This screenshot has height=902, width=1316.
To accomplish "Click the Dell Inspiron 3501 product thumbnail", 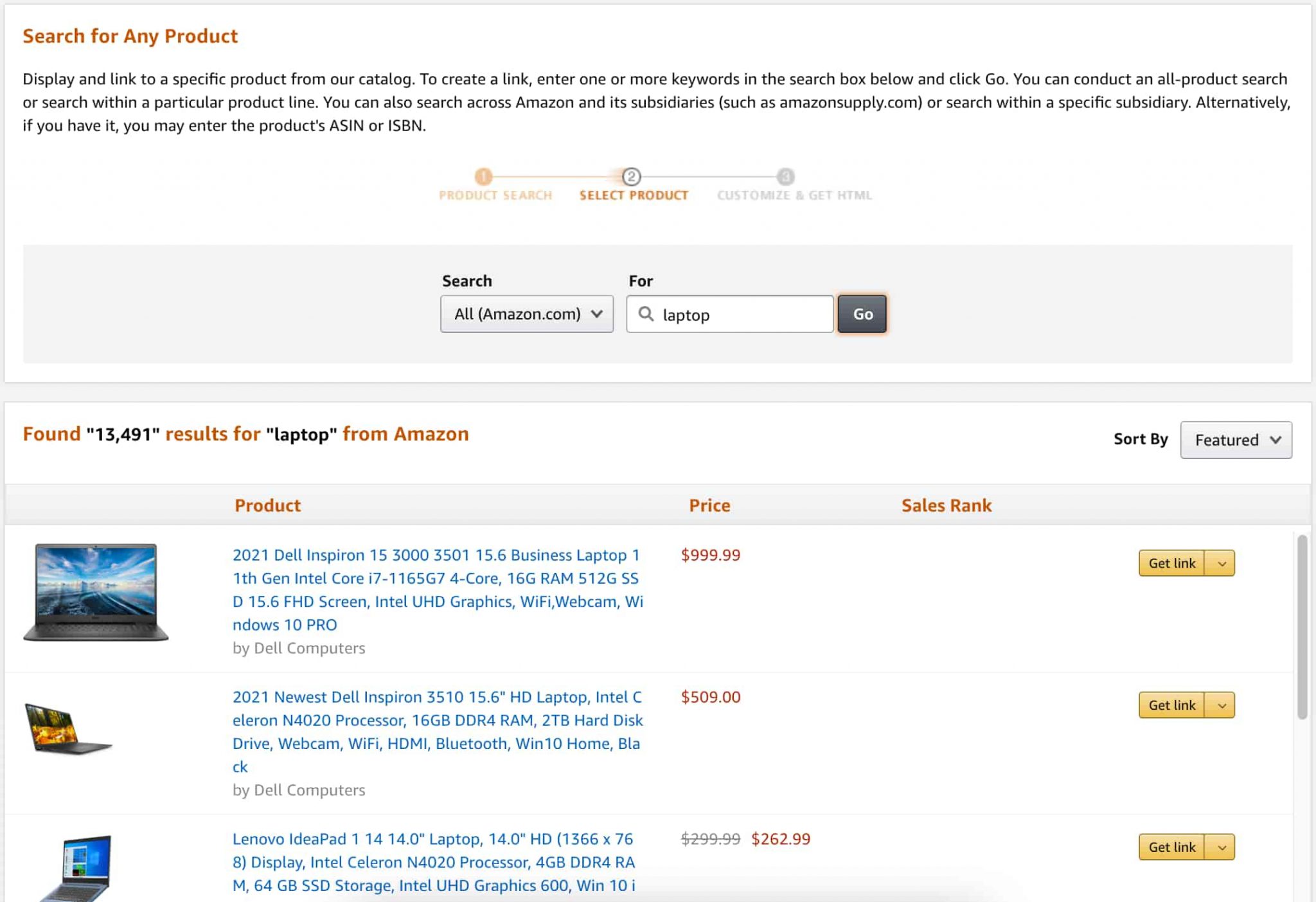I will (x=96, y=592).
